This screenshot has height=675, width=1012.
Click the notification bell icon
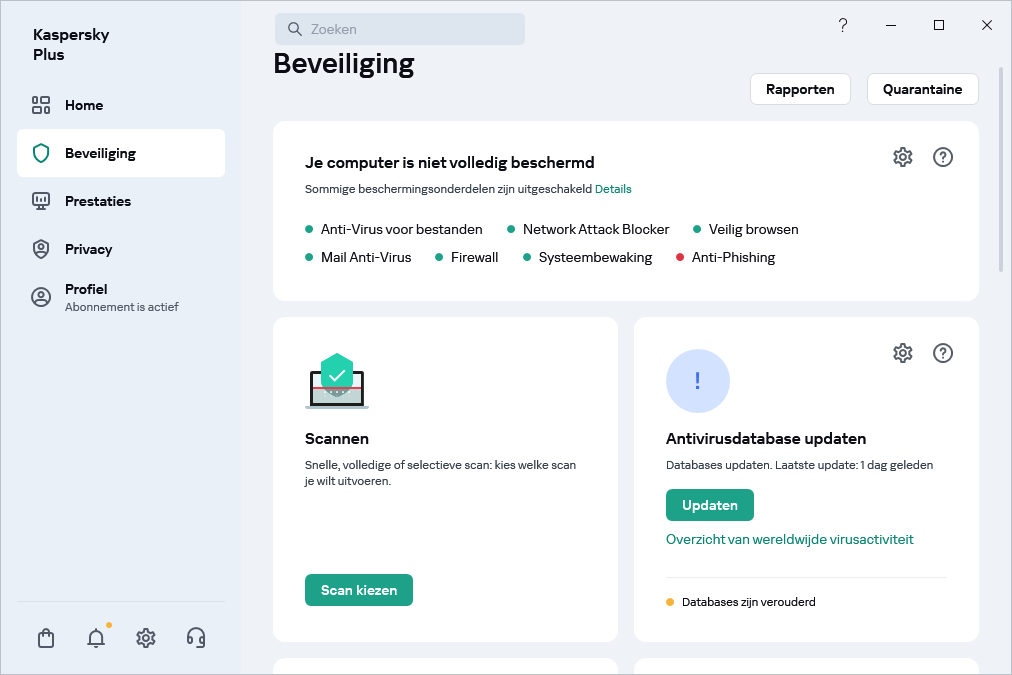click(95, 637)
